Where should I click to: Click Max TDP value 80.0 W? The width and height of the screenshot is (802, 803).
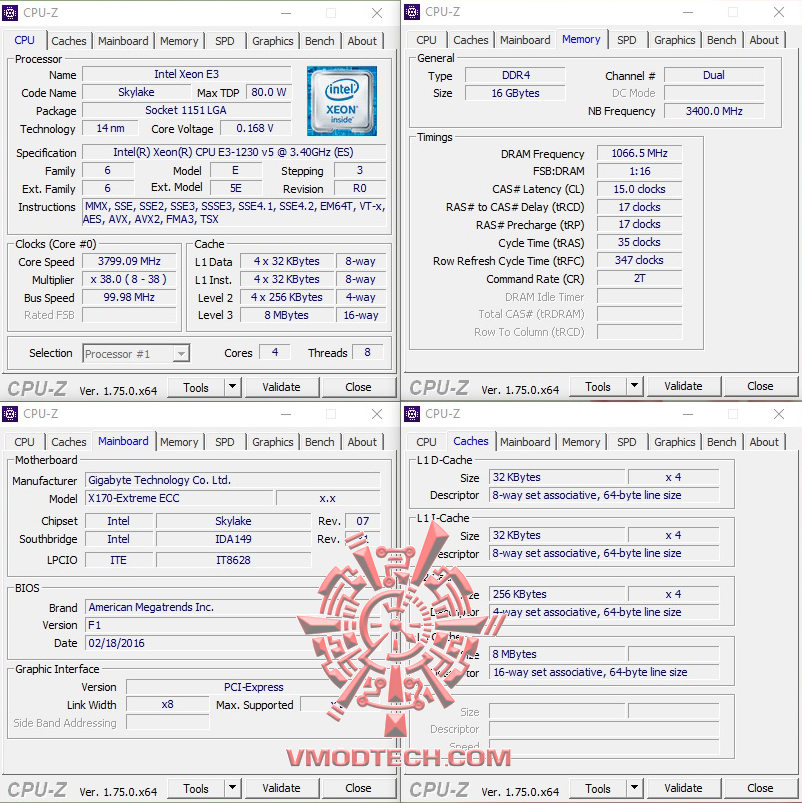tap(268, 92)
